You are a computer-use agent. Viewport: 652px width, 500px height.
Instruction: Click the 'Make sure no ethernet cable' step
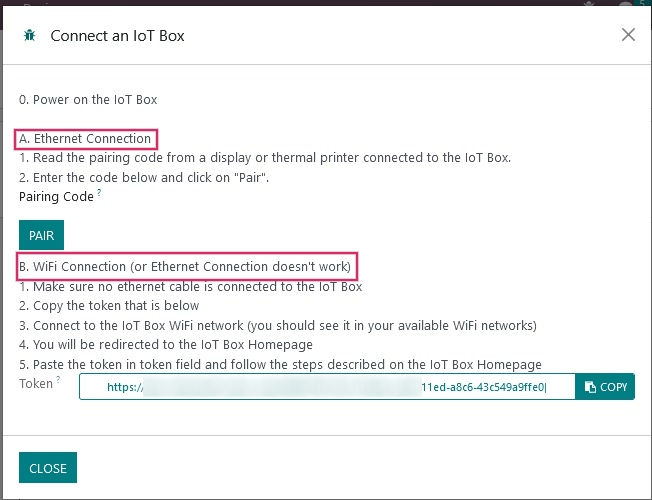coord(190,286)
